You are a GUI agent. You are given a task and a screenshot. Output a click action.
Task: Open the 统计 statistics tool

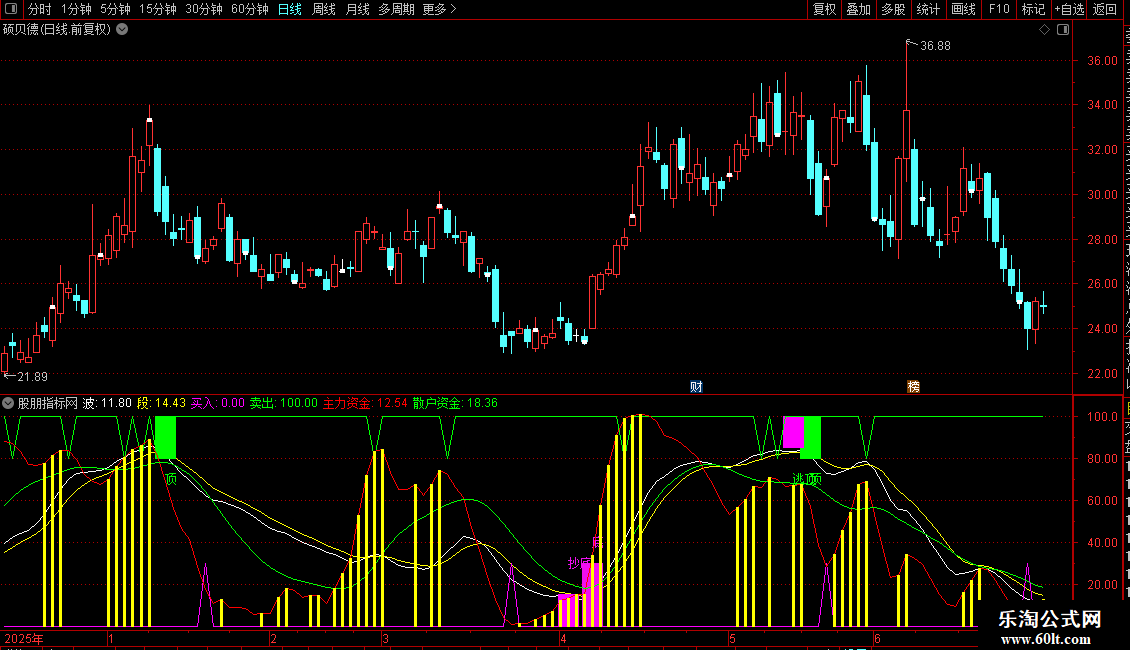click(928, 9)
